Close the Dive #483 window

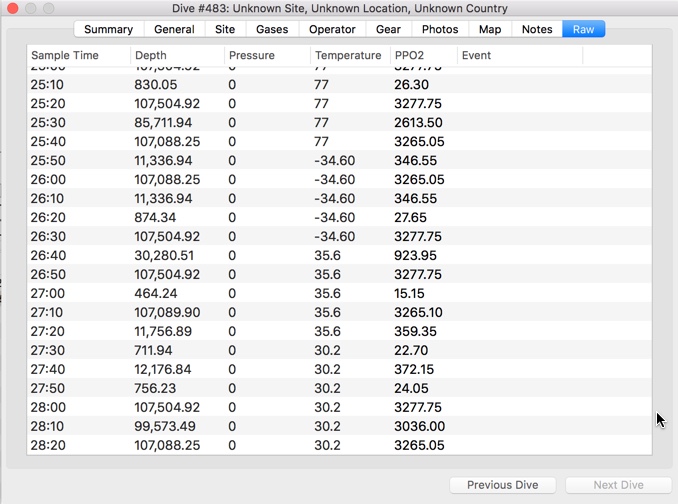[x=13, y=9]
